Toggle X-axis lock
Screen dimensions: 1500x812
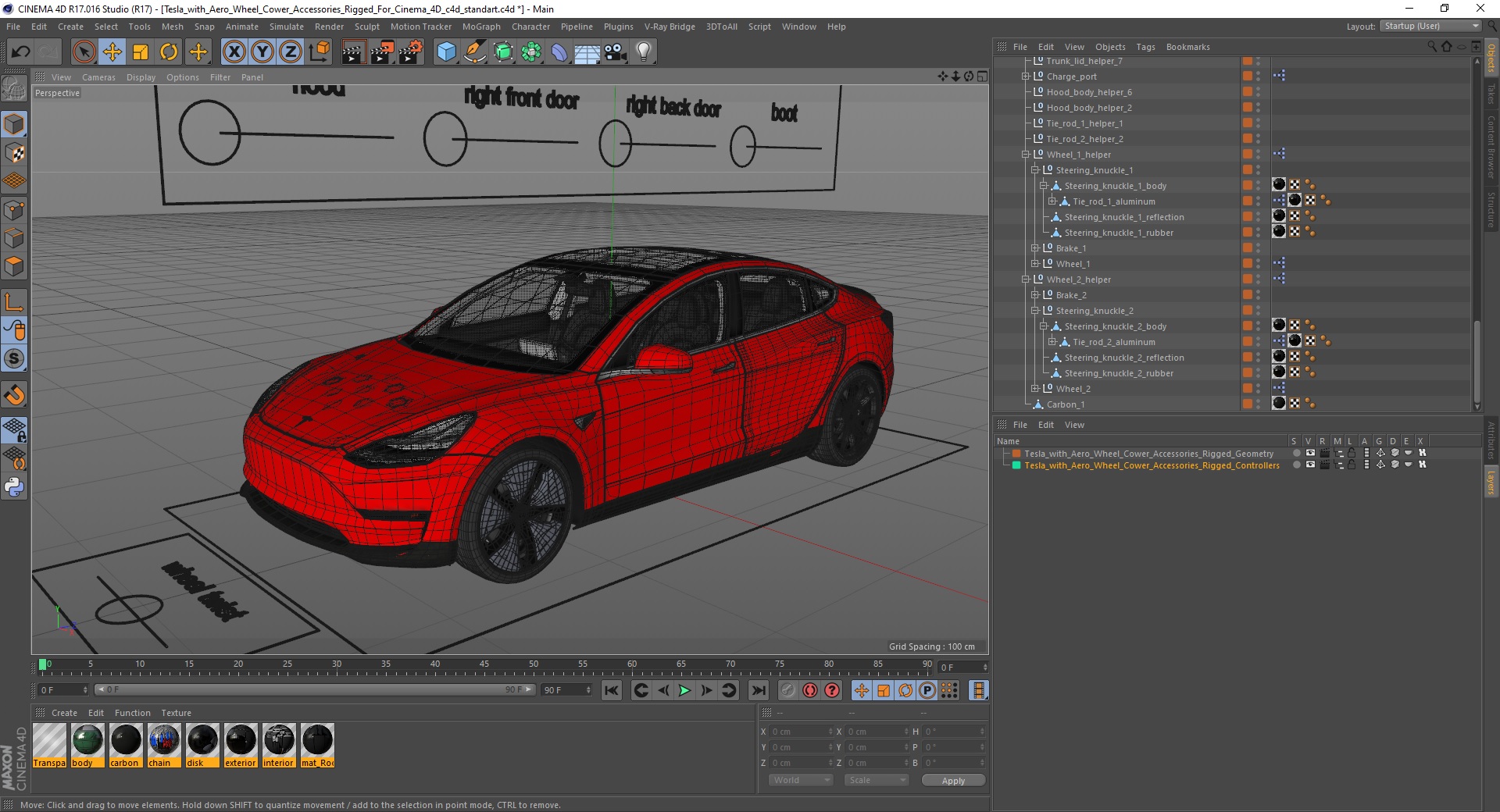(x=234, y=52)
